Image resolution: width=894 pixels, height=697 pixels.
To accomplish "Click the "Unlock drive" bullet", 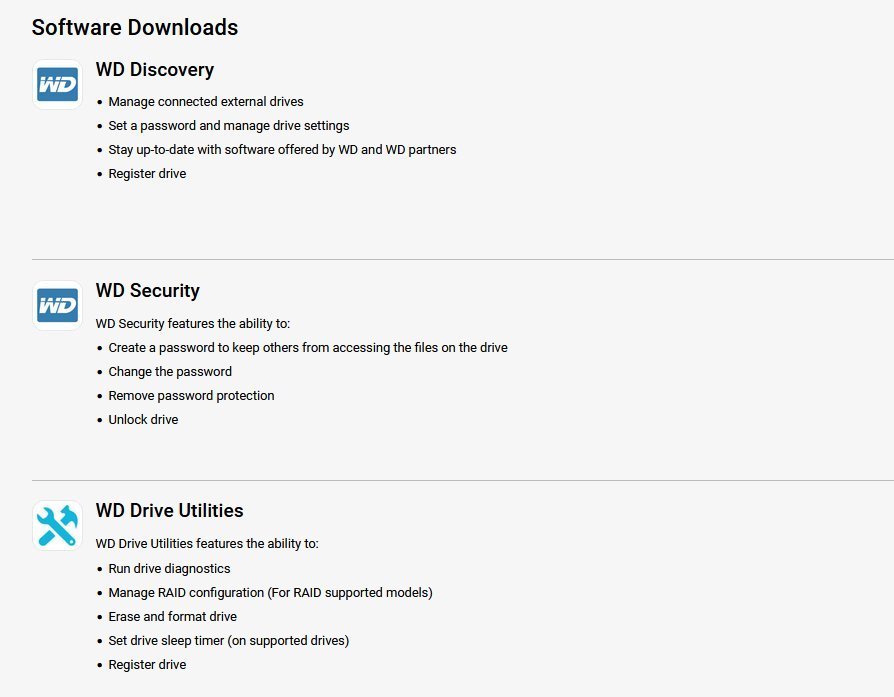I will 143,420.
